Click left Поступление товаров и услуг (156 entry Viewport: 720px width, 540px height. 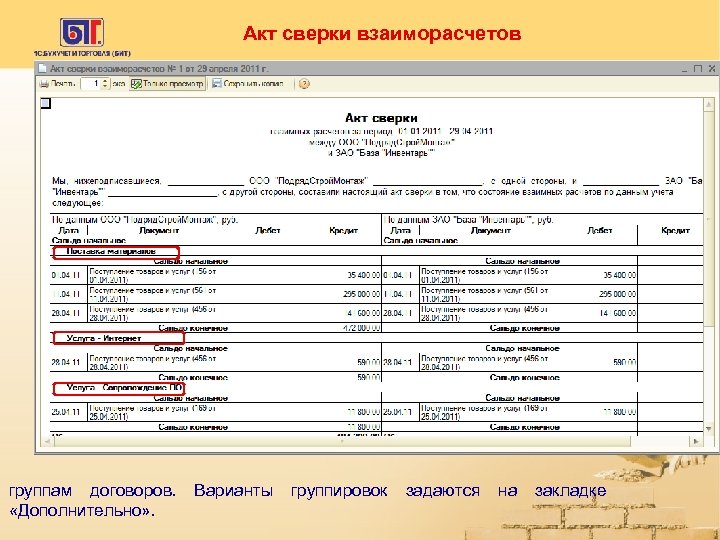153,275
